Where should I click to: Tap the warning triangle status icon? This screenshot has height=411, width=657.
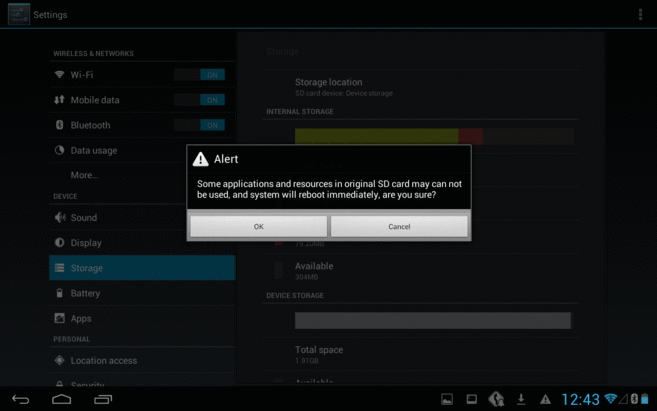[x=545, y=399]
